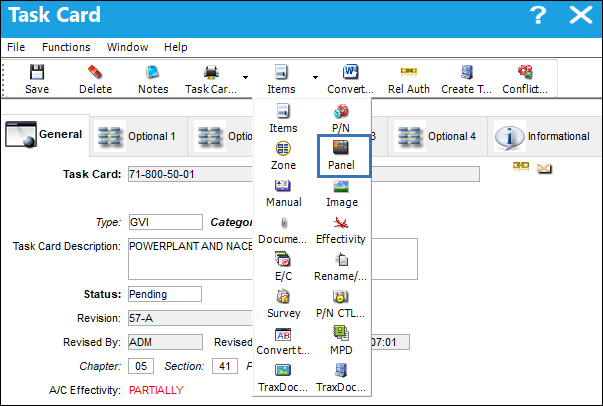
Task: Open MPD from the dropdown
Action: tap(341, 341)
